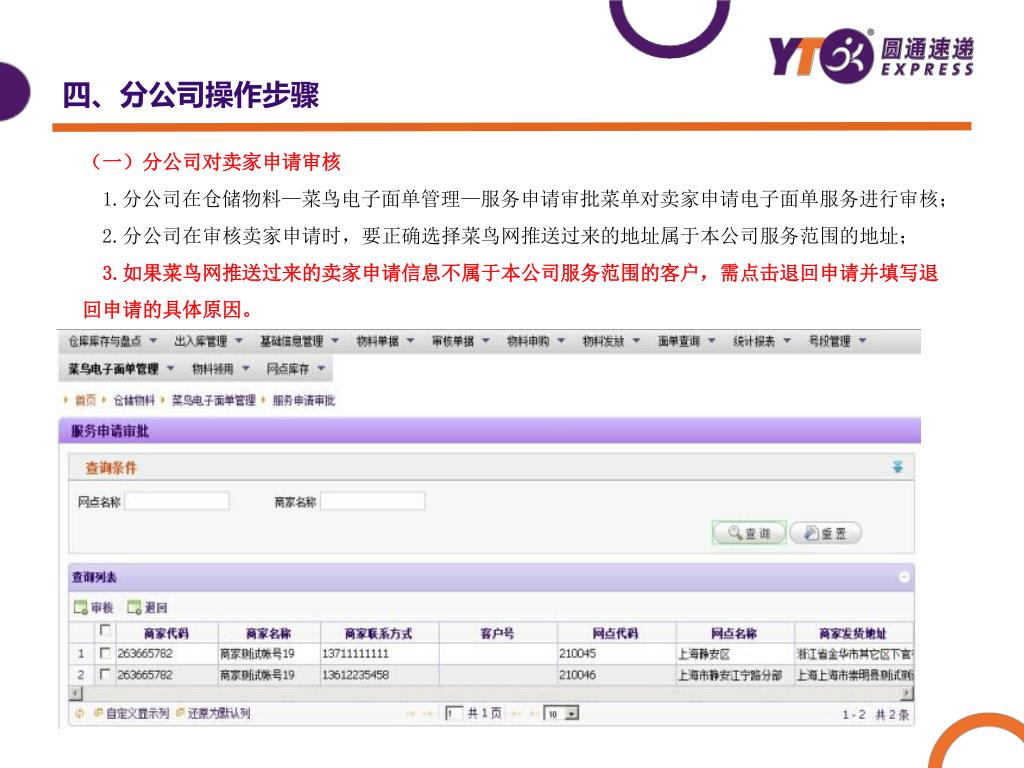Open the 仓库库存与盘点 dropdown menu
This screenshot has width=1024, height=768.
pos(113,341)
